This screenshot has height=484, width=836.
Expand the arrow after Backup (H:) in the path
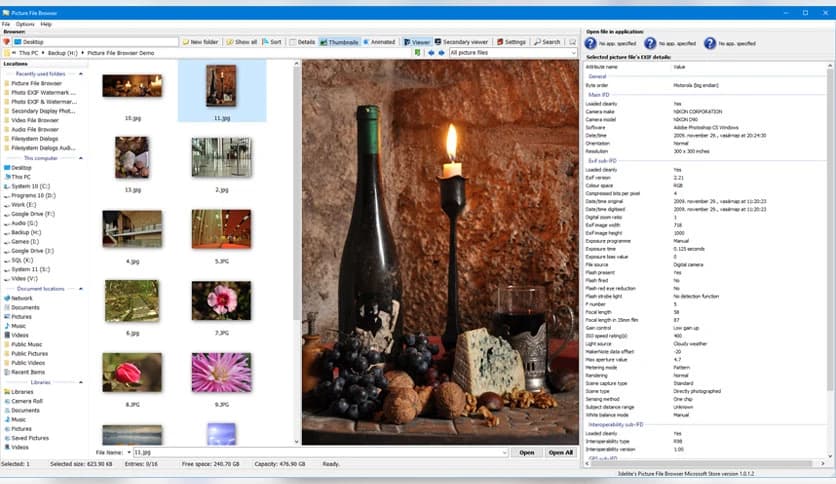coord(82,53)
